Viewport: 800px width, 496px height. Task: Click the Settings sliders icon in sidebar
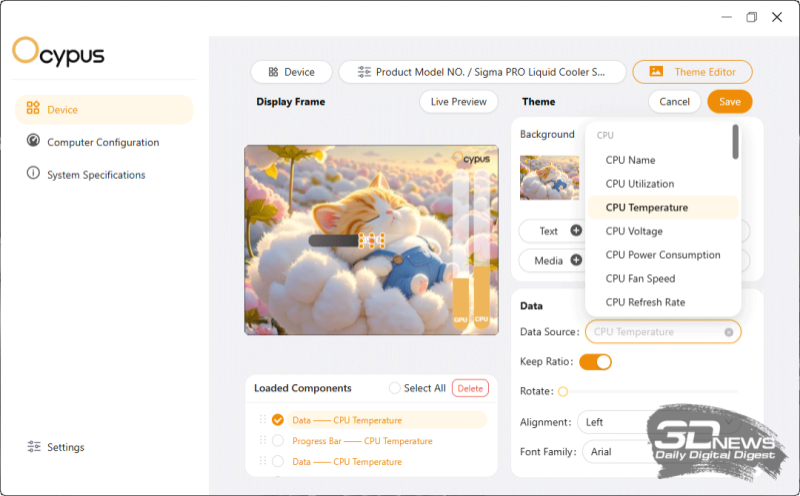(x=34, y=447)
